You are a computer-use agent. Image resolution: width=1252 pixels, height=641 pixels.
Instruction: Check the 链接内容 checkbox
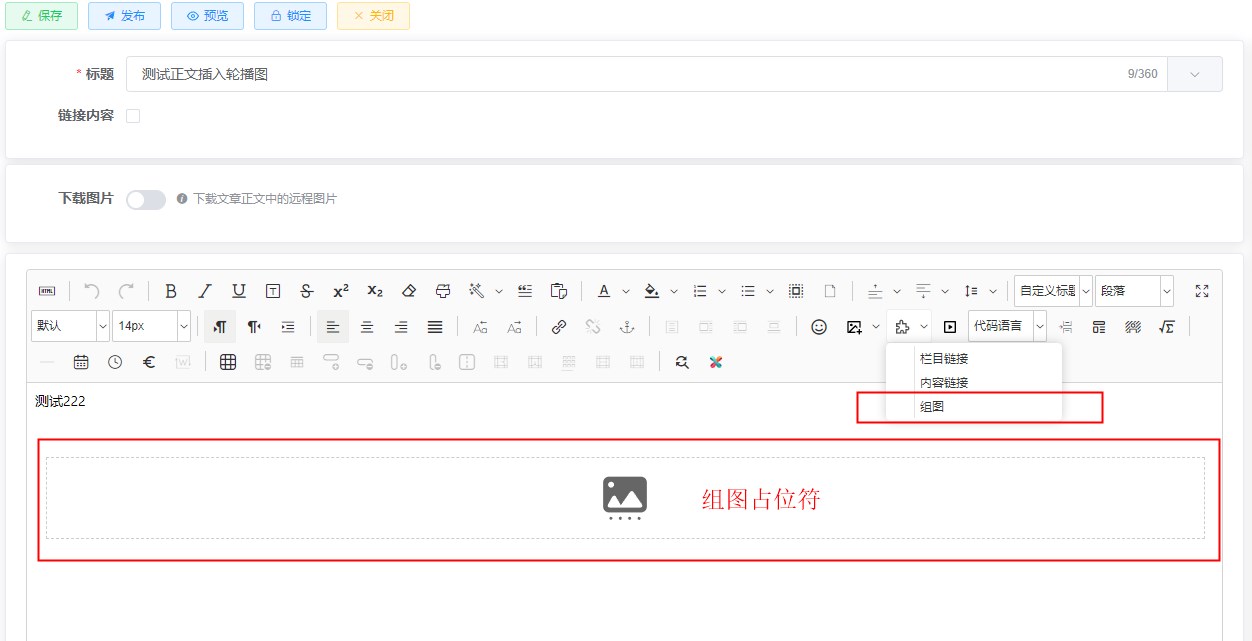pyautogui.click(x=133, y=116)
